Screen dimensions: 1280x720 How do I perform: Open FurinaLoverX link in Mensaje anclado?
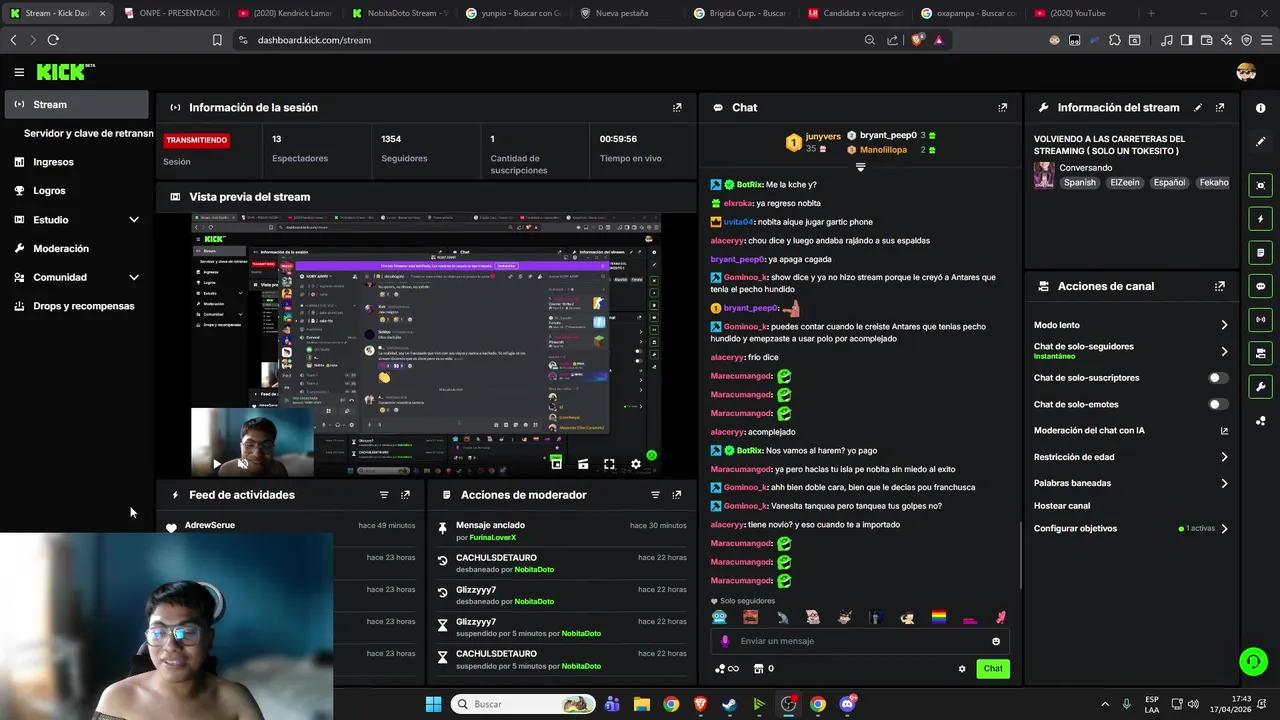coord(493,537)
